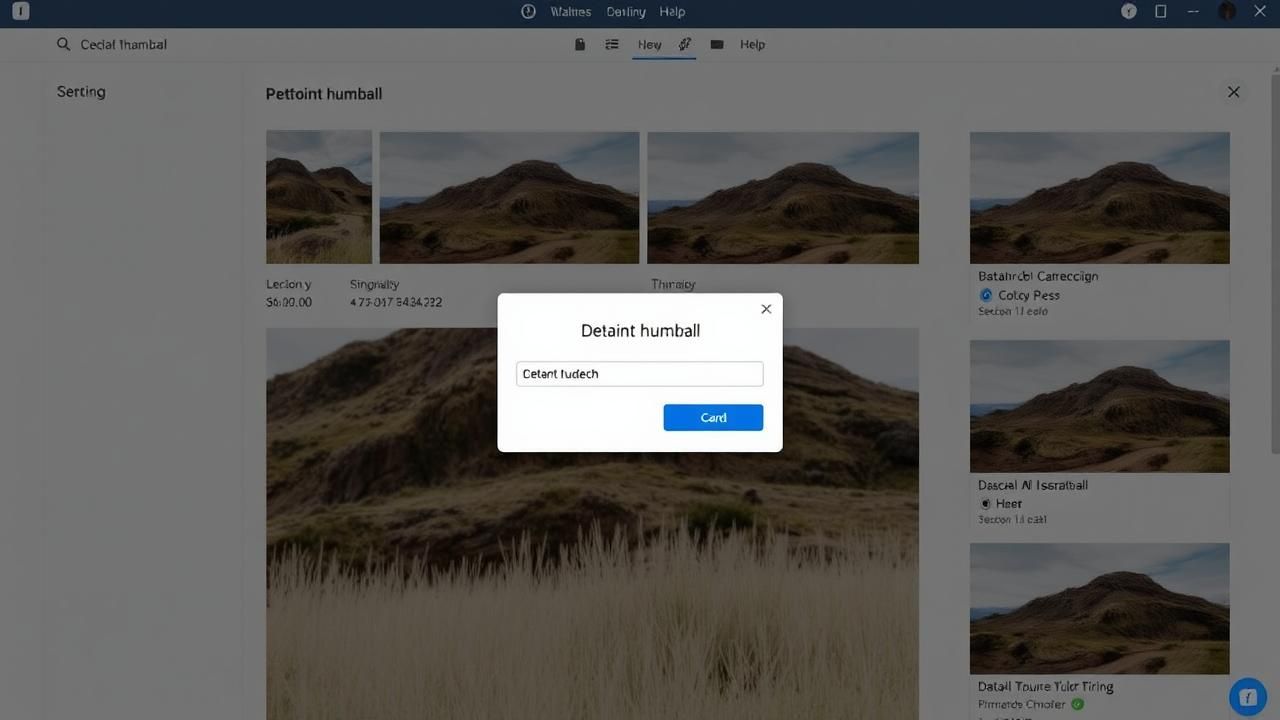Open the Detling menu in title bar
This screenshot has width=1280, height=720.
626,12
